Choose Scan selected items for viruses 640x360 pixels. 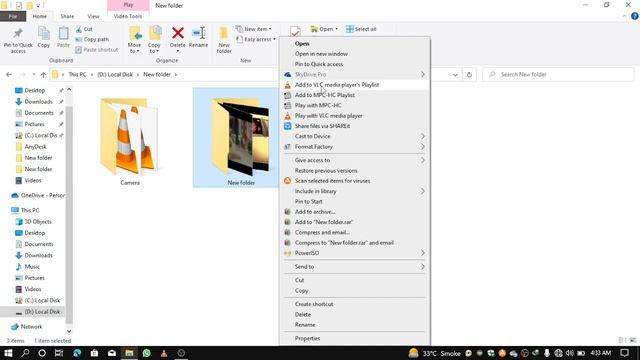355,181
